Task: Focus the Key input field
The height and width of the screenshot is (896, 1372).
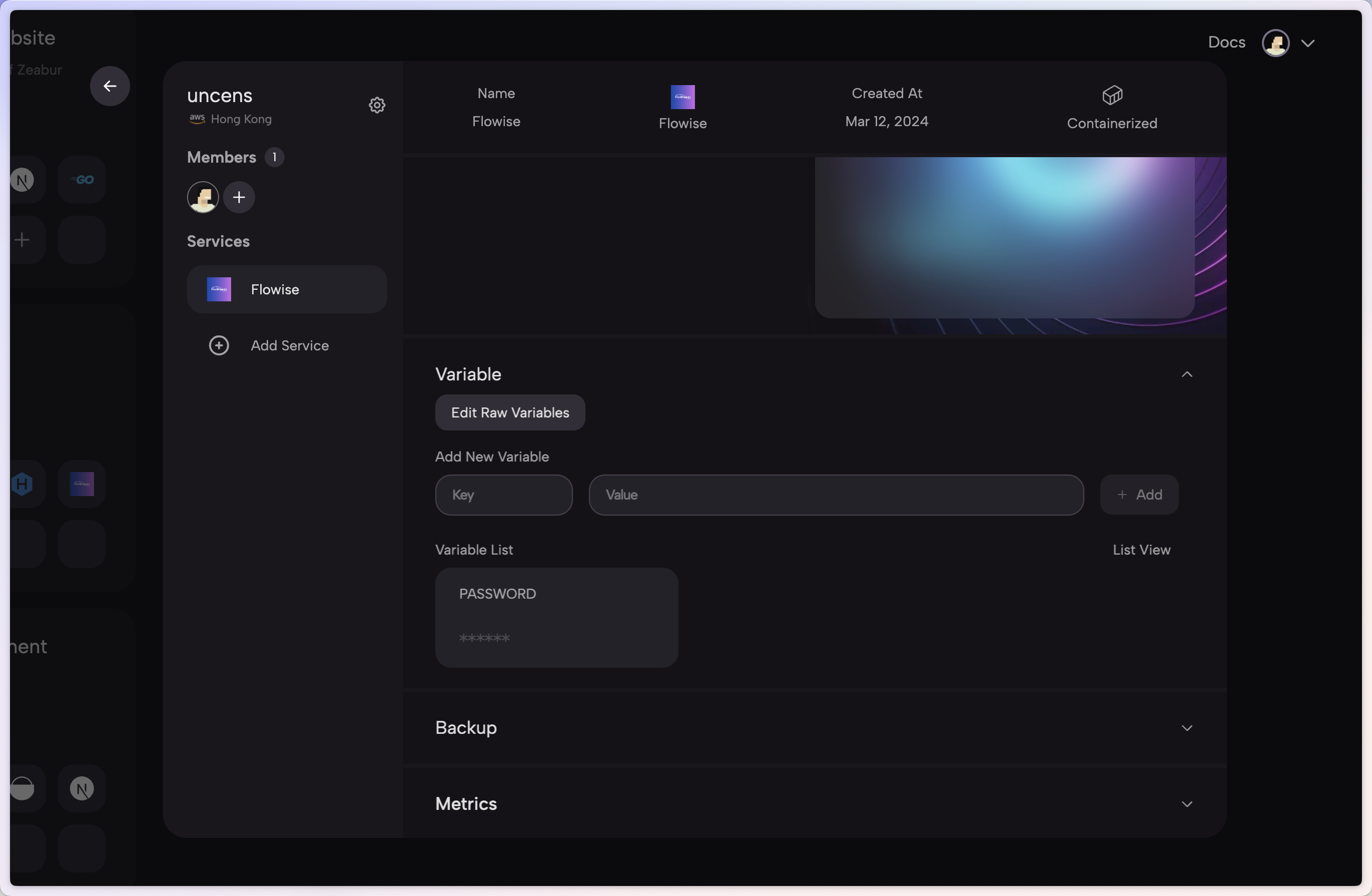Action: point(503,495)
